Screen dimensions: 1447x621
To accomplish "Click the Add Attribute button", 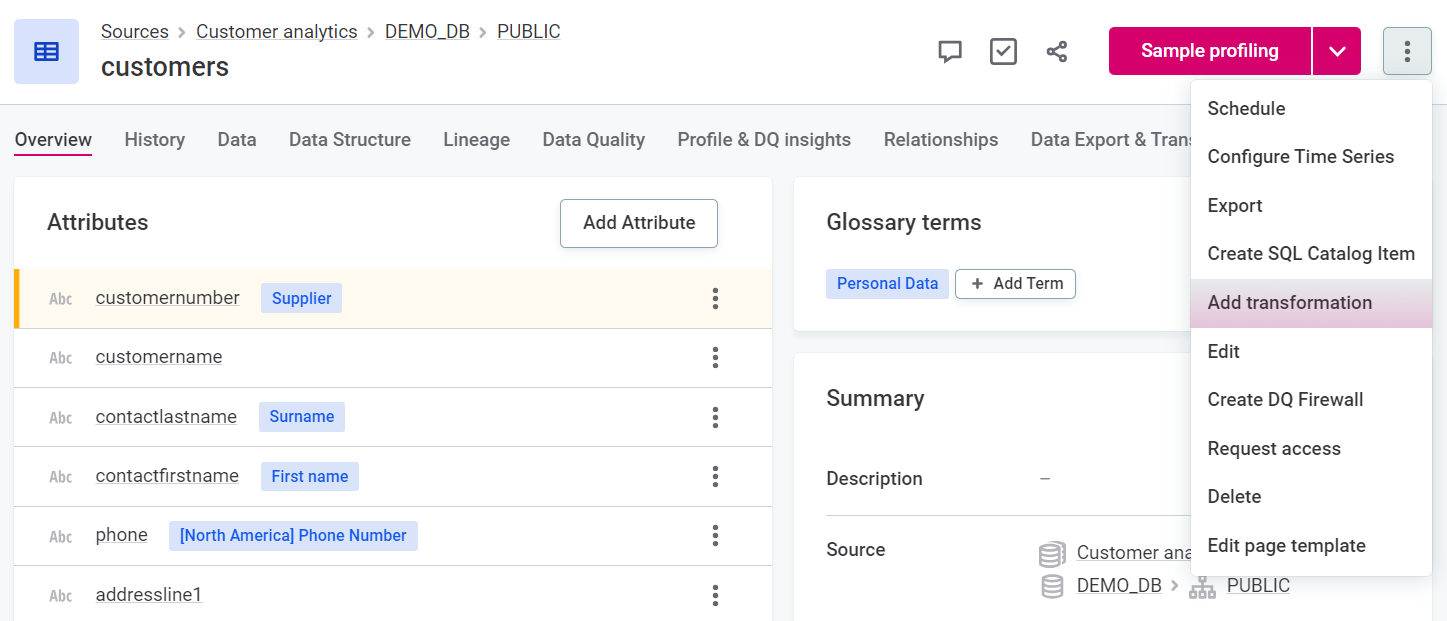I will pos(638,223).
